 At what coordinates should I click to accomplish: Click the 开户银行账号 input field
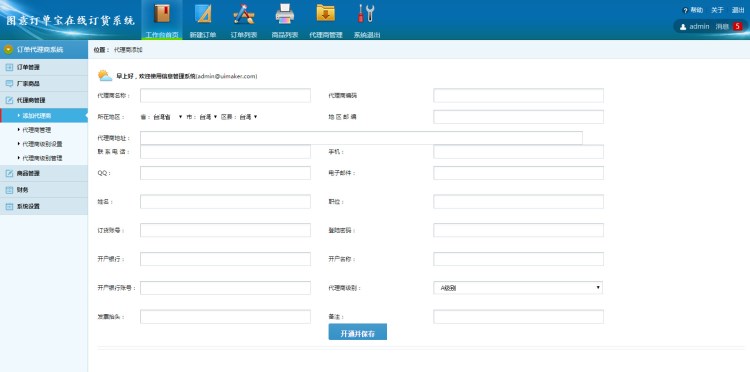click(225, 288)
